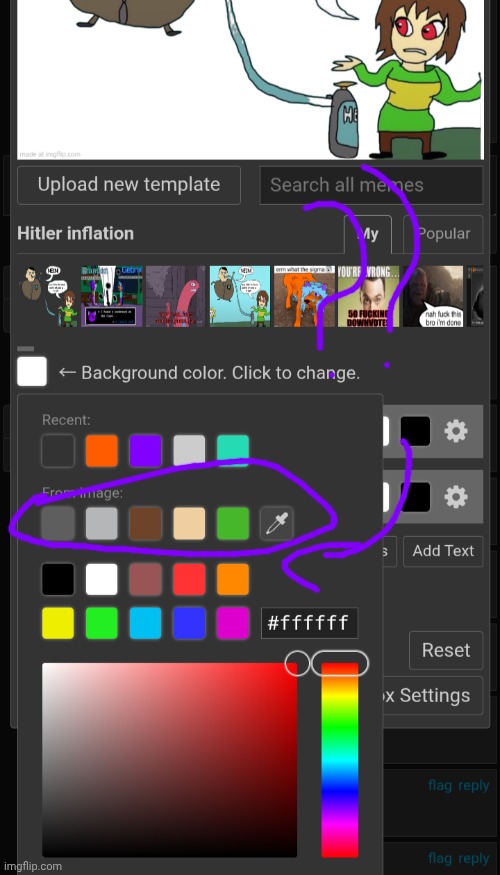The width and height of the screenshot is (500, 875).
Task: Open settings gear beside the upper black outline swatch
Action: click(456, 431)
